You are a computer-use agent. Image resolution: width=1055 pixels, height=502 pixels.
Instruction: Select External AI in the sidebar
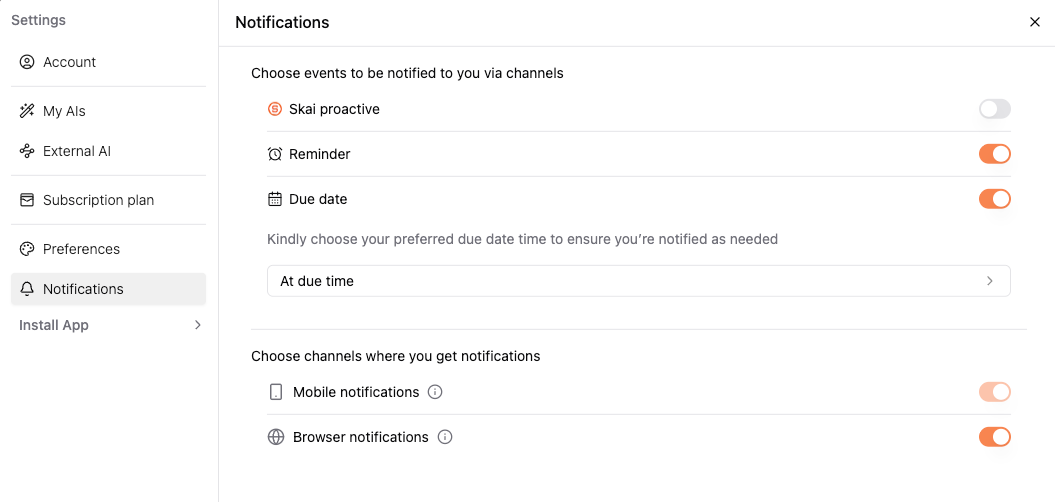(x=108, y=151)
